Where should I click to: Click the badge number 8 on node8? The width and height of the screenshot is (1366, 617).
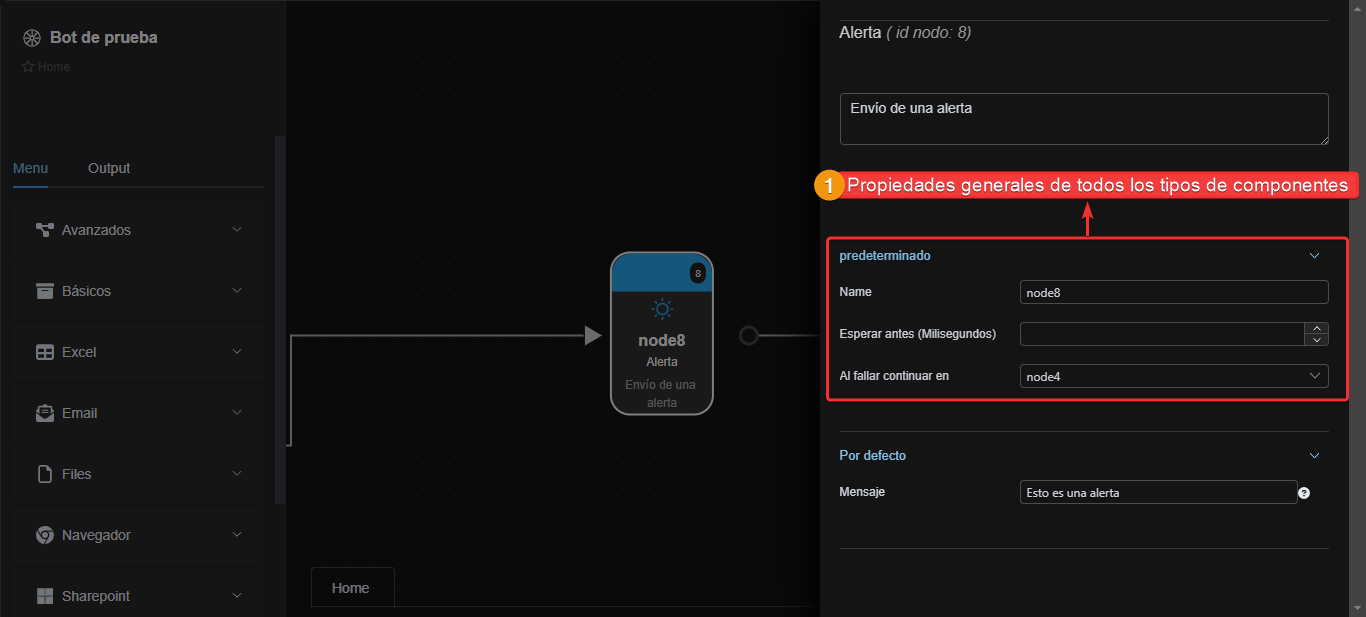[698, 273]
